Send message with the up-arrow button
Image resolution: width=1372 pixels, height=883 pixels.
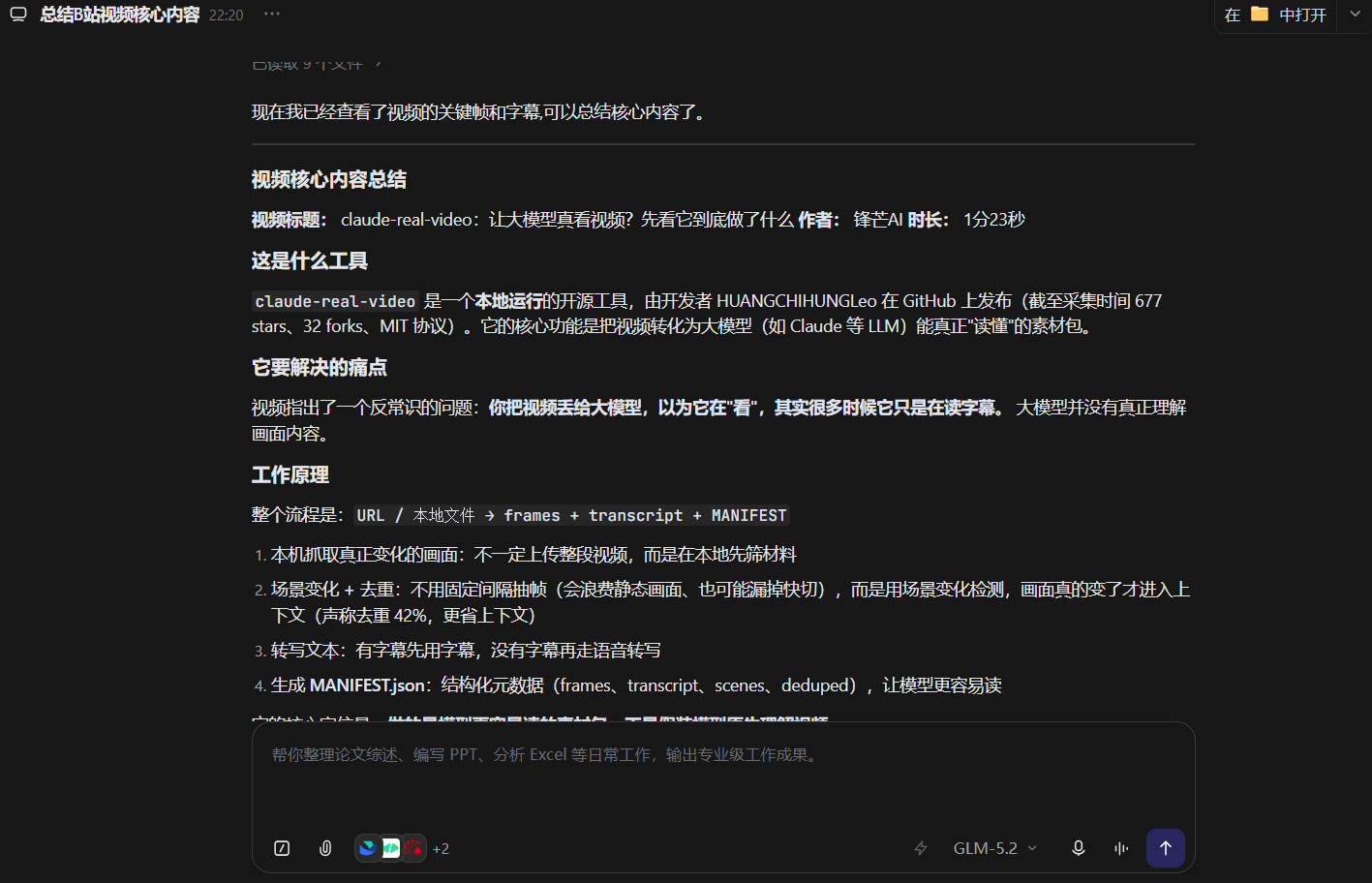1166,848
